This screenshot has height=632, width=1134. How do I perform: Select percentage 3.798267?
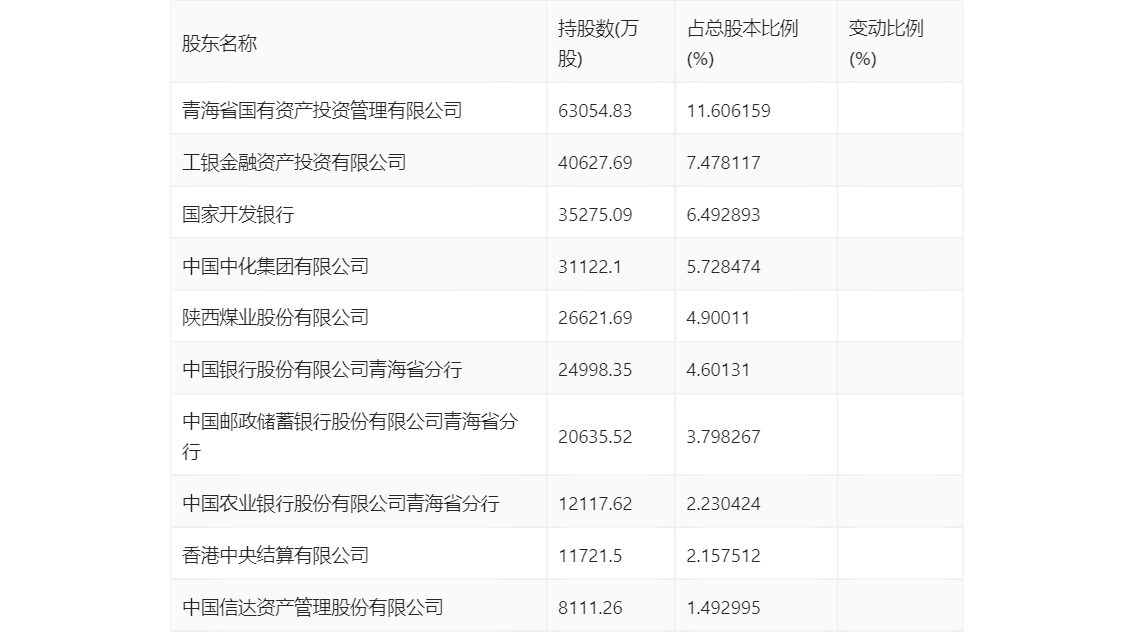coord(723,436)
